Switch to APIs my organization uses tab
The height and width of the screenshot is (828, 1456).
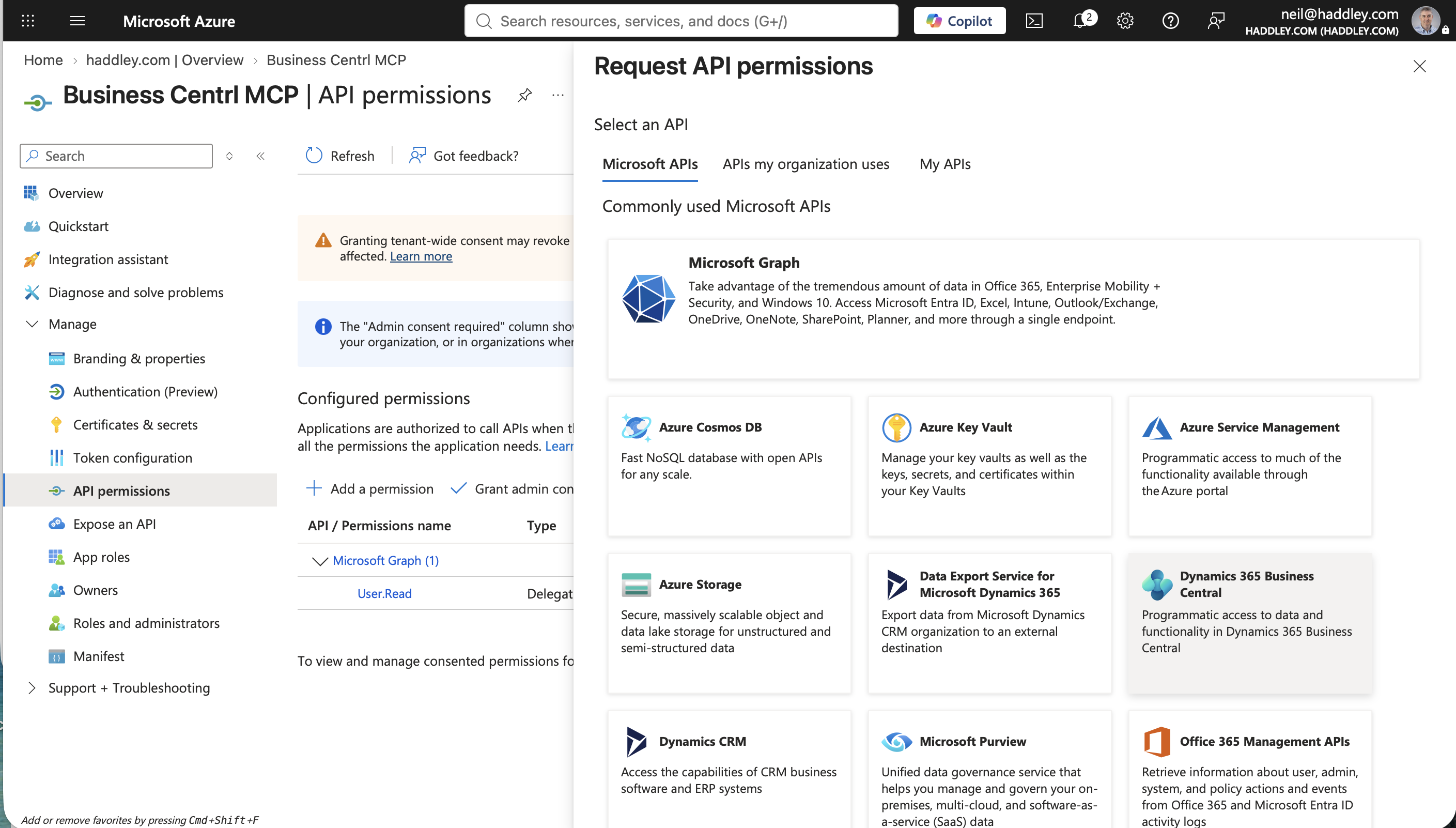pos(806,164)
